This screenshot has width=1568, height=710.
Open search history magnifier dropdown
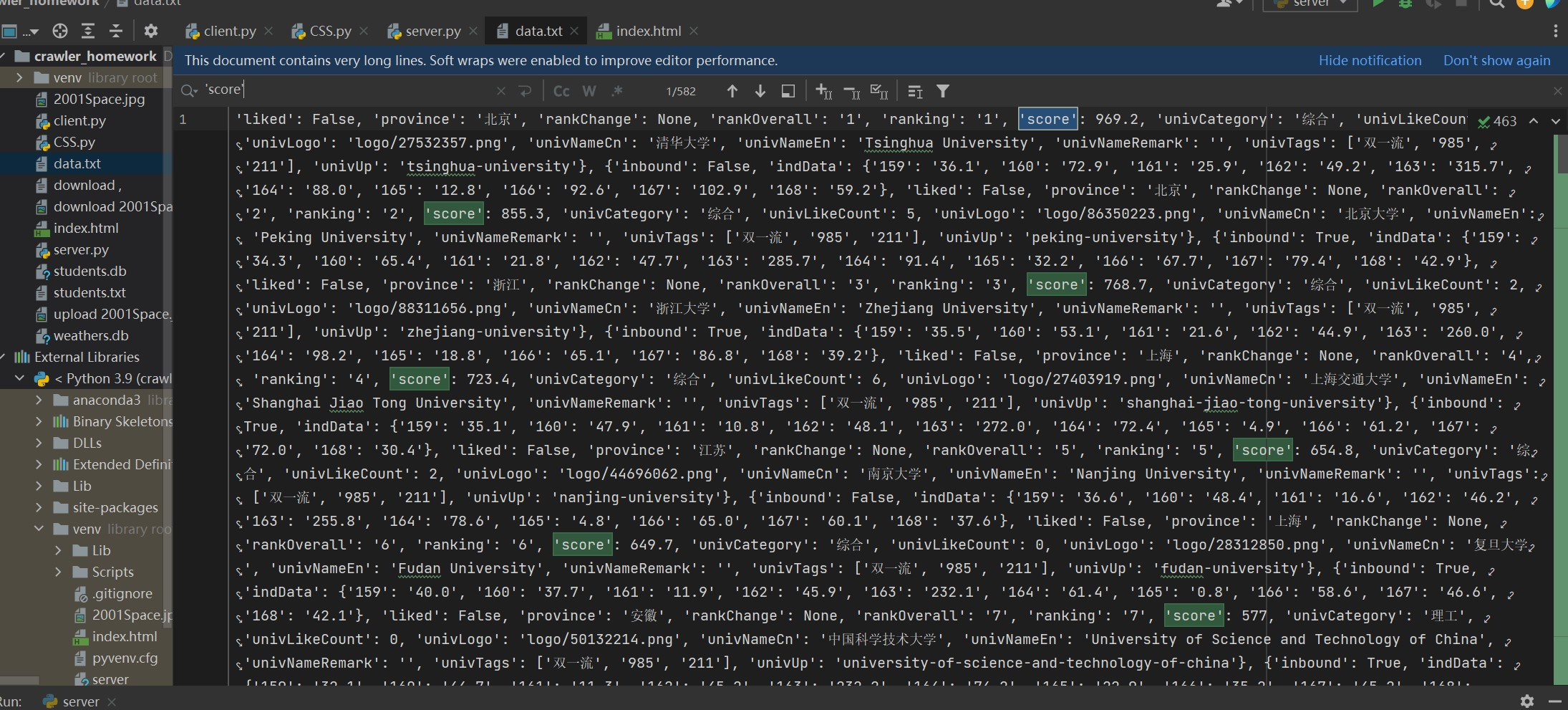click(189, 90)
